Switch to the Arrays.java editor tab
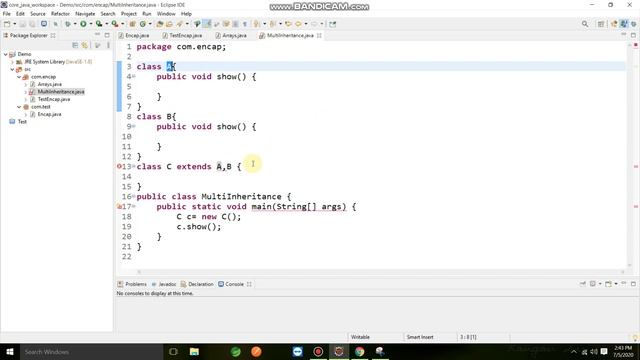640x360 pixels. click(231, 36)
